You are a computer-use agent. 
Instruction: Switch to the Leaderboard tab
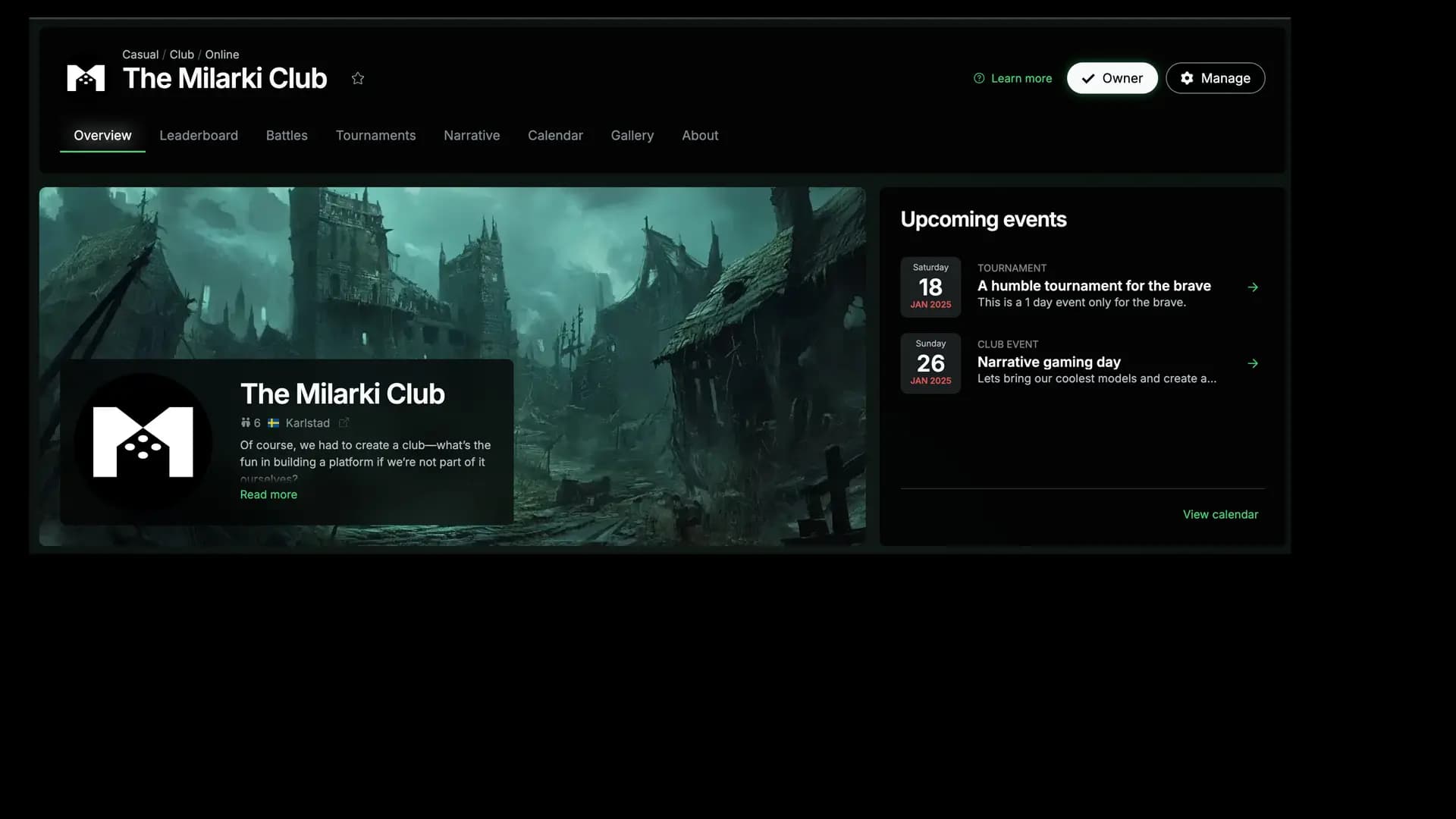point(199,135)
